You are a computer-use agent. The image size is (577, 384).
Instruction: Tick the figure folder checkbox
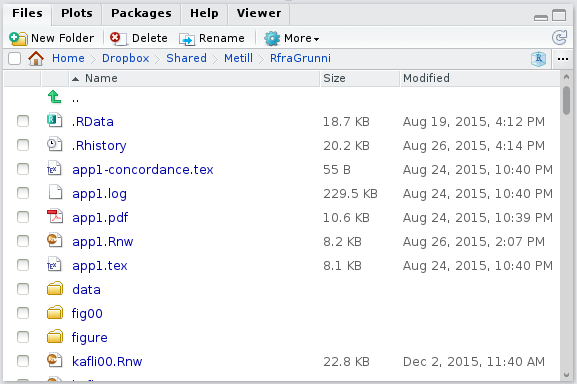pyautogui.click(x=23, y=337)
